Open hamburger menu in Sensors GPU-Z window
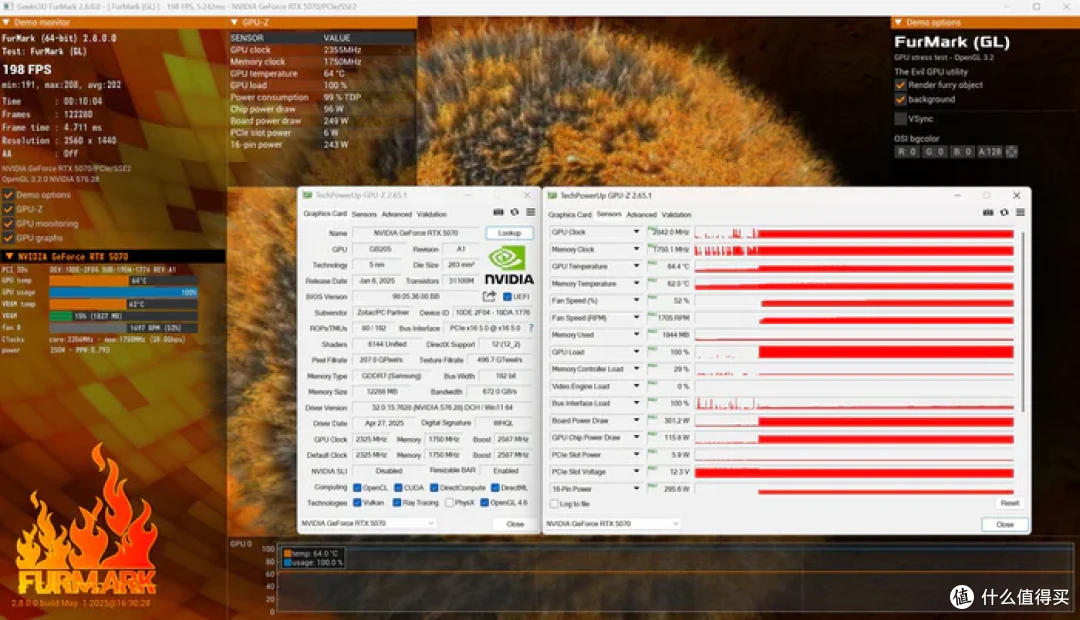This screenshot has height=620, width=1080. [x=1020, y=212]
